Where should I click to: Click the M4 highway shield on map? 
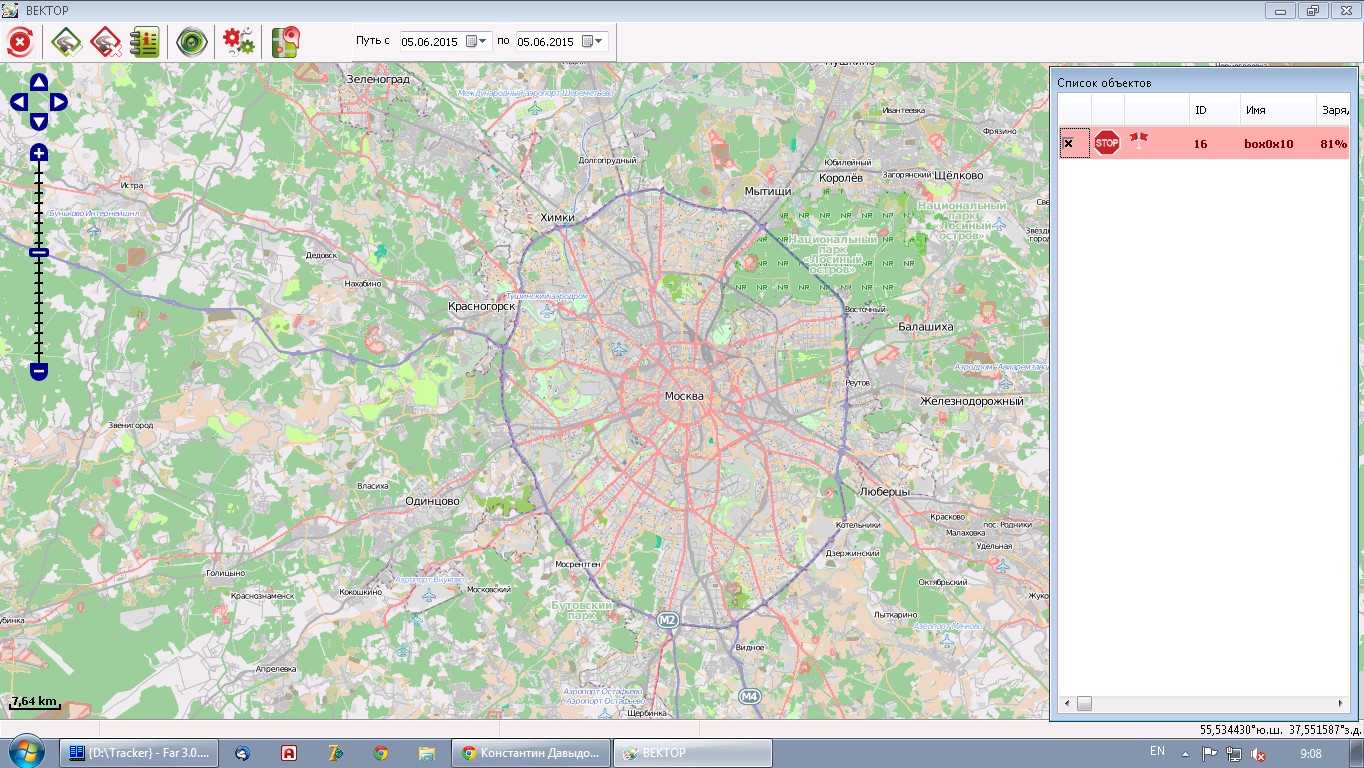(x=749, y=695)
